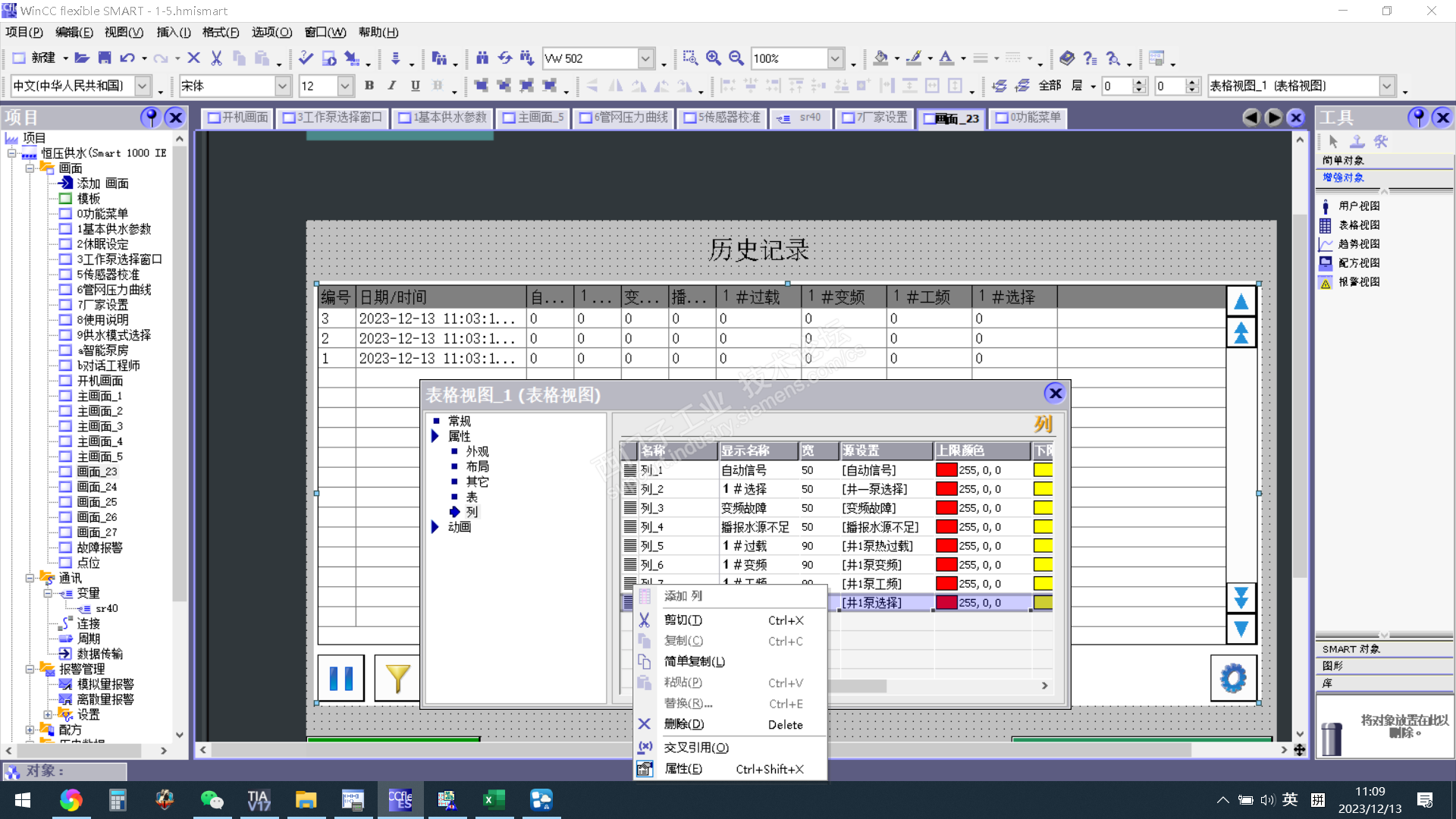Toggle bold formatting button
The image size is (1456, 819).
click(x=369, y=86)
